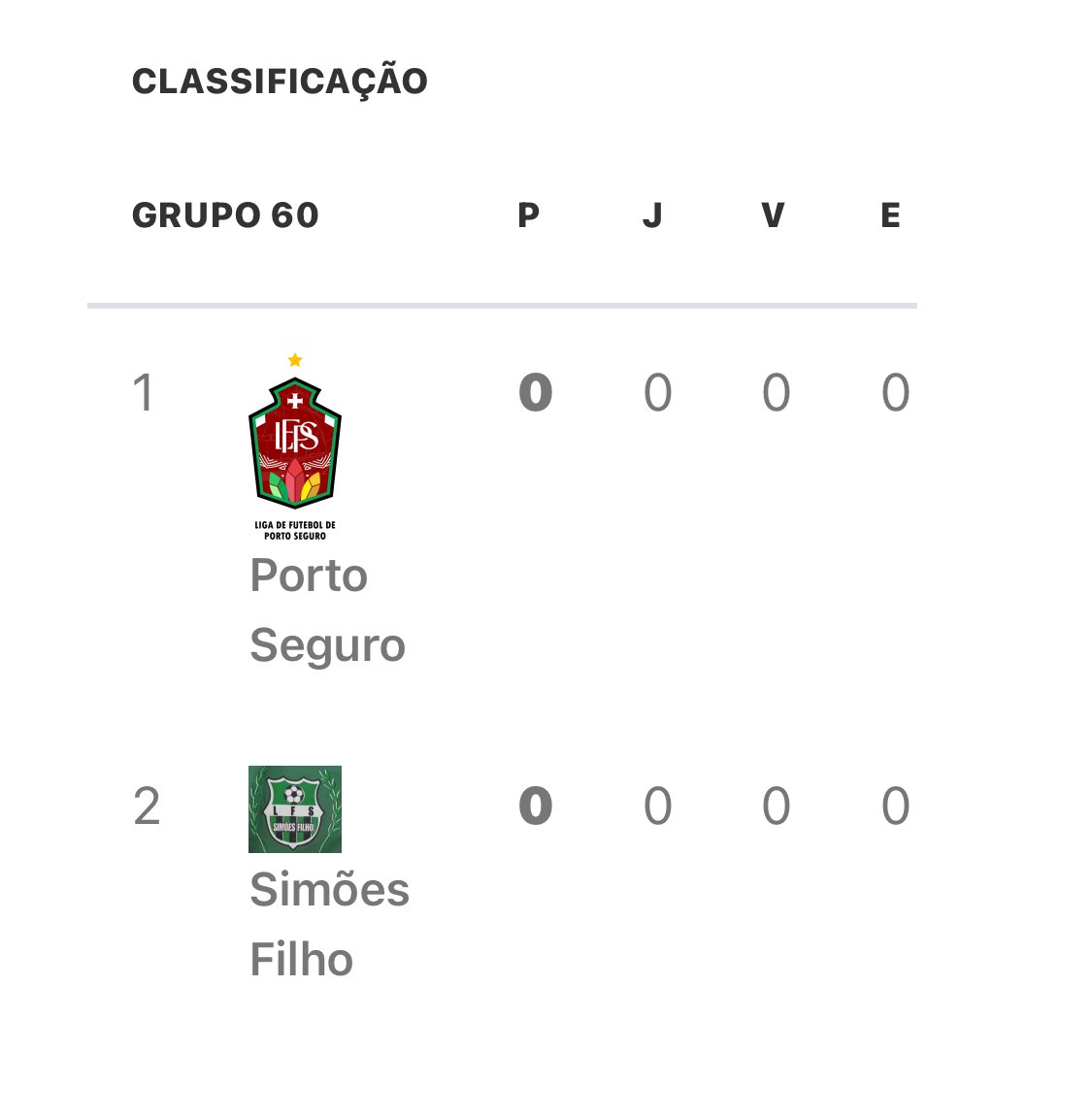Screen dimensions: 1092x1118
Task: Select Porto Seguro's games played value
Action: 657,392
